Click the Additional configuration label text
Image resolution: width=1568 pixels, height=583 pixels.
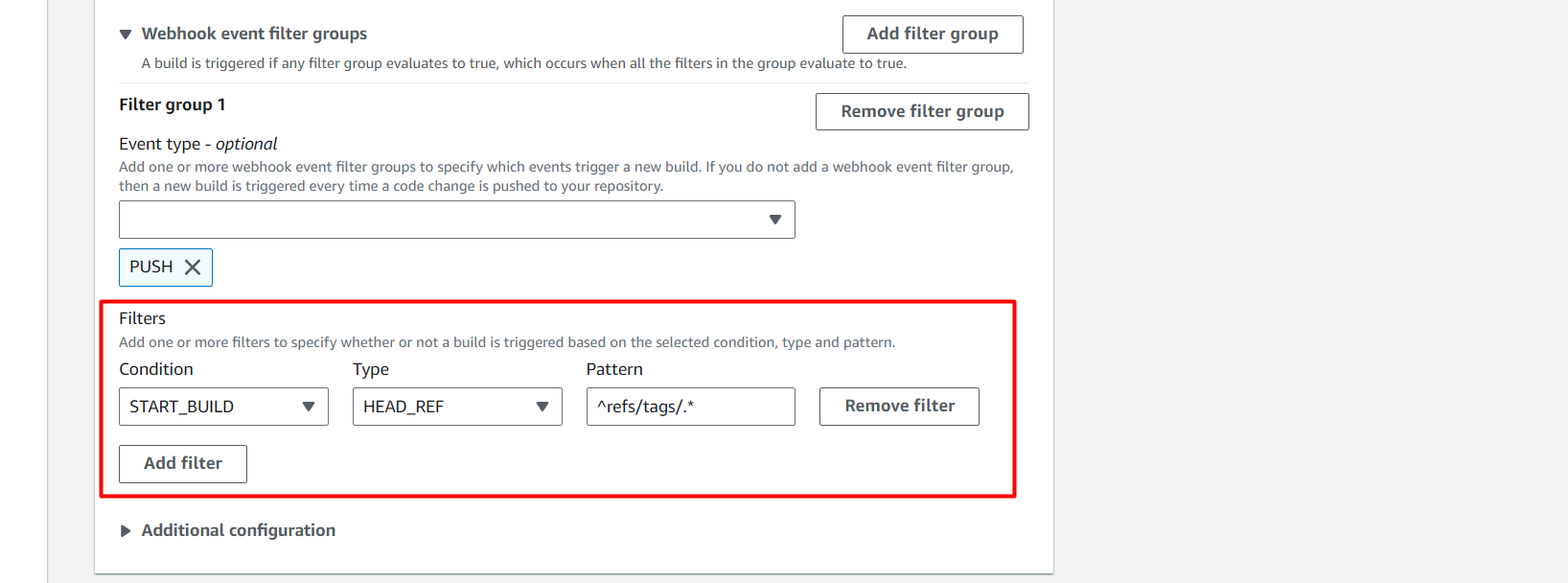238,531
